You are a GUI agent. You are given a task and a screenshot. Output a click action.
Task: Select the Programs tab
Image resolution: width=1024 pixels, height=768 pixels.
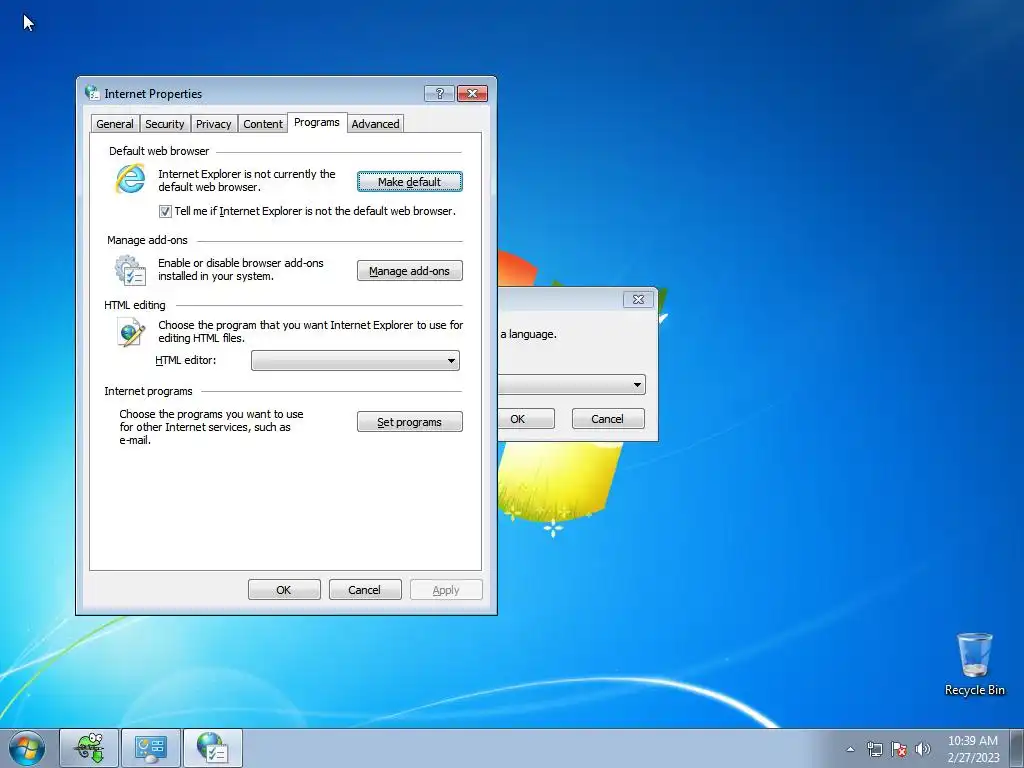[x=317, y=122]
